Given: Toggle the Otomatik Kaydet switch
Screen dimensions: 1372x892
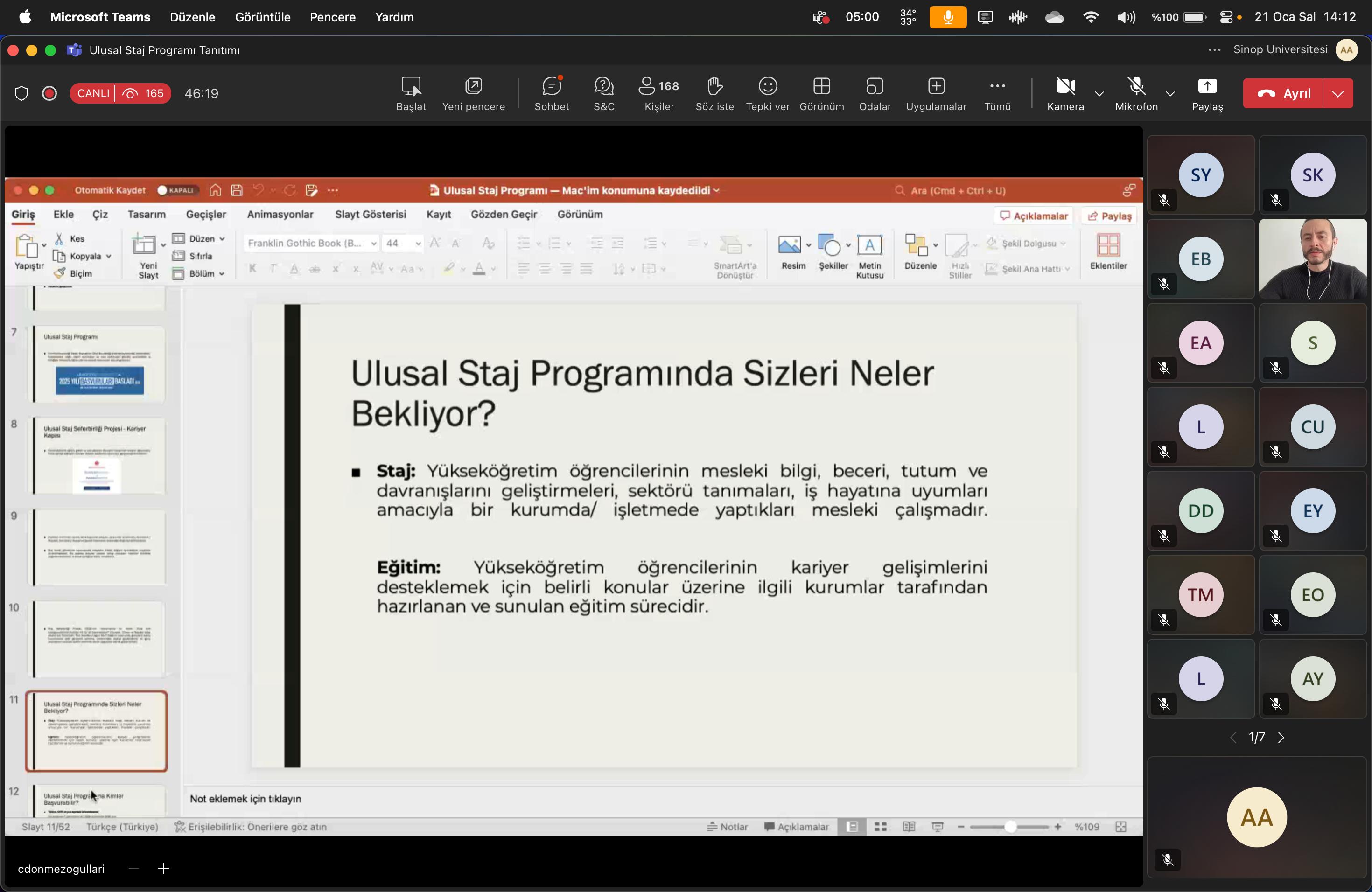Looking at the screenshot, I should click(177, 190).
